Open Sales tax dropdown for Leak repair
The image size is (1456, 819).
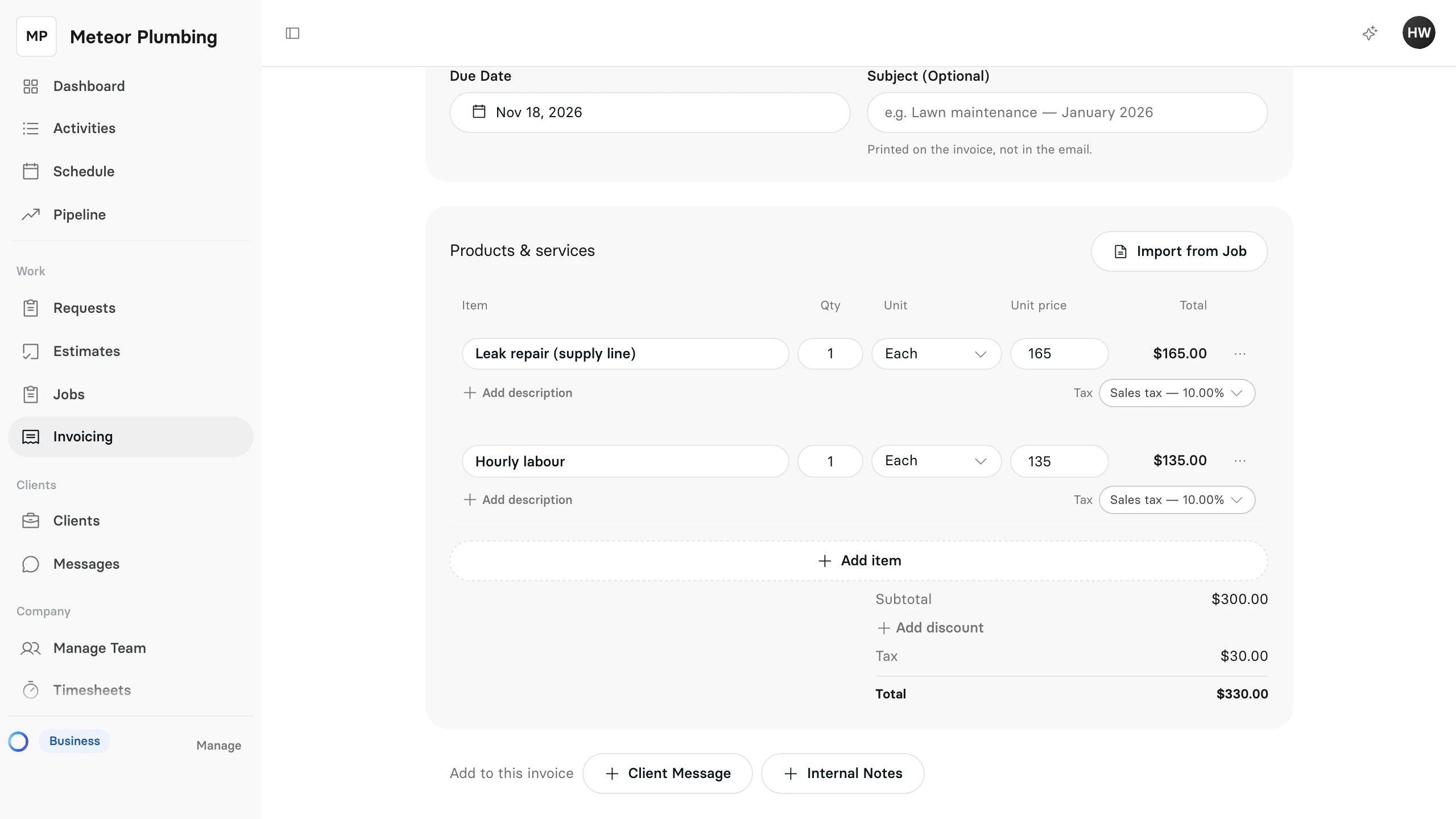click(x=1177, y=393)
